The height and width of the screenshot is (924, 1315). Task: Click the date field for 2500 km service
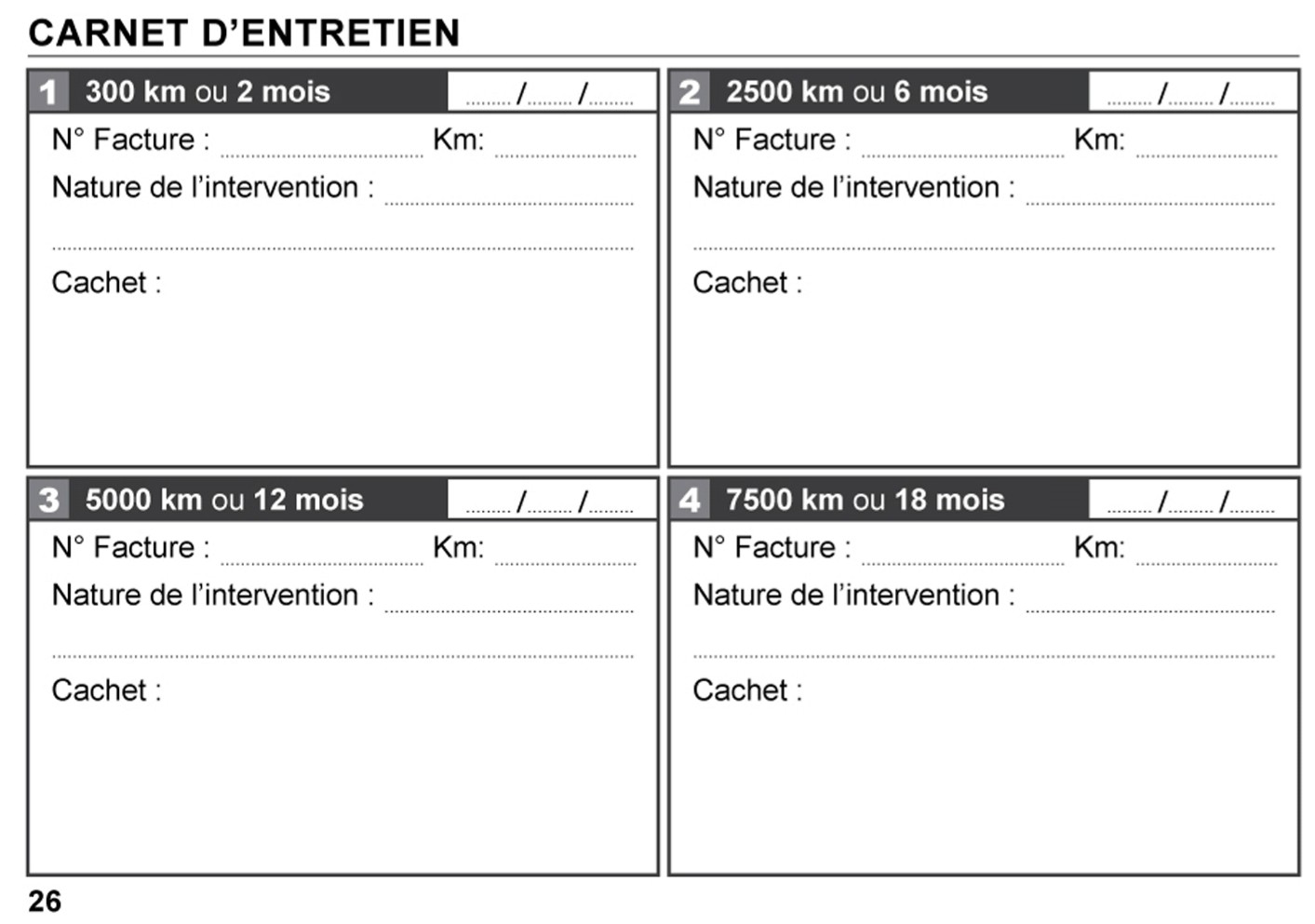(x=1192, y=93)
